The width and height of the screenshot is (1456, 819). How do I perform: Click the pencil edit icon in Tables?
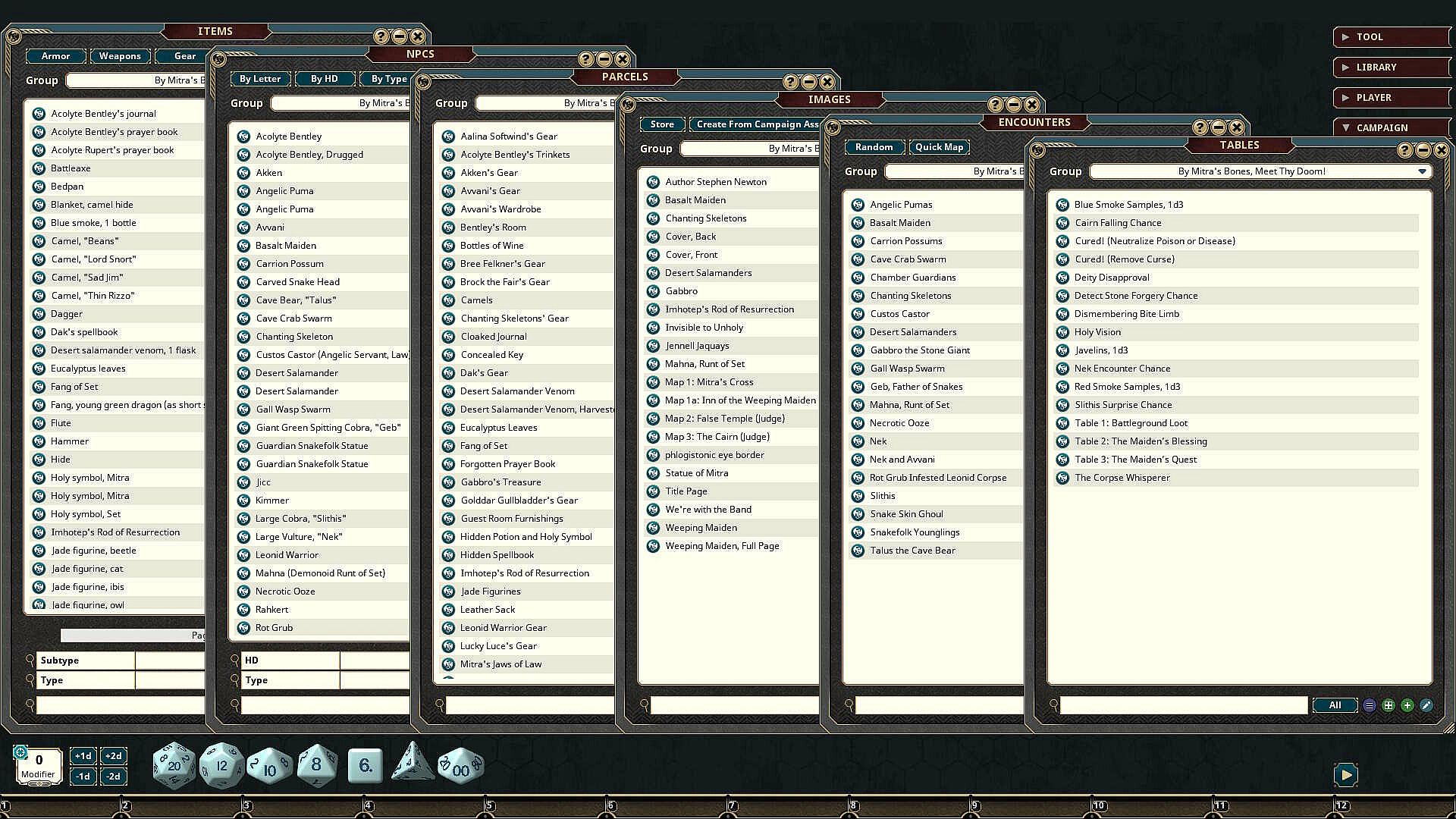[1426, 705]
